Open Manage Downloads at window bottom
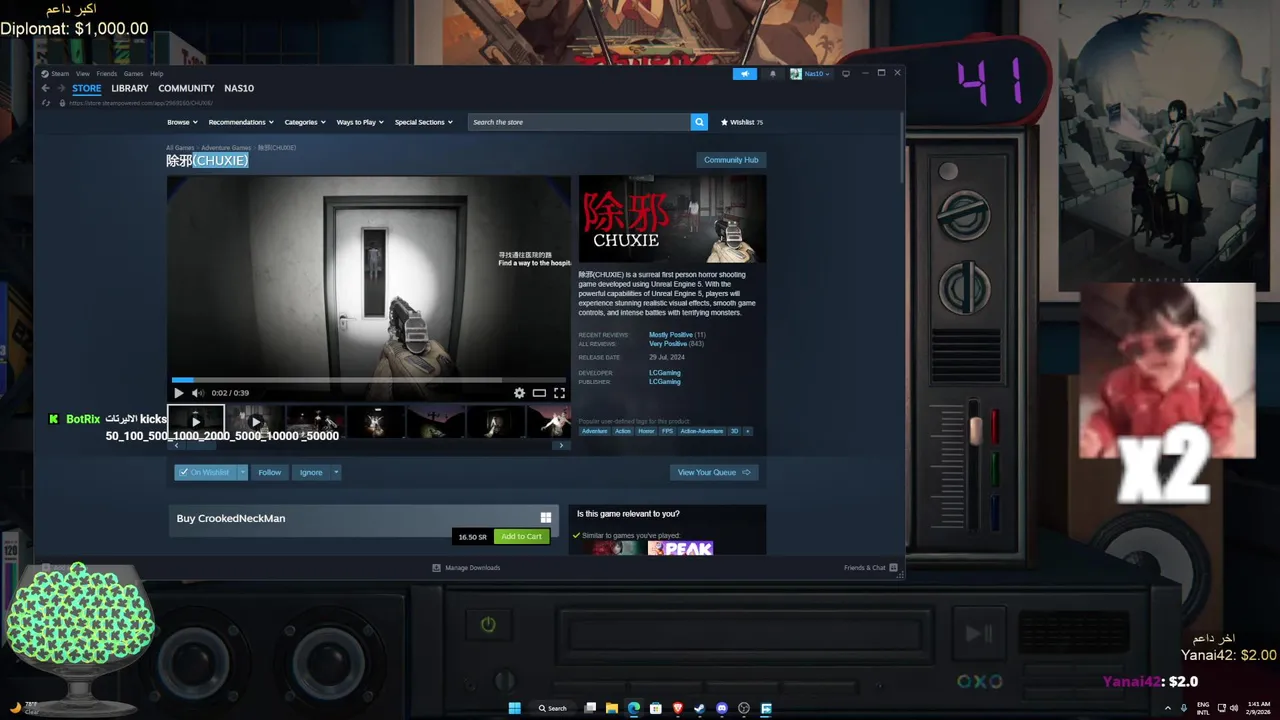This screenshot has height=720, width=1280. pyautogui.click(x=466, y=568)
